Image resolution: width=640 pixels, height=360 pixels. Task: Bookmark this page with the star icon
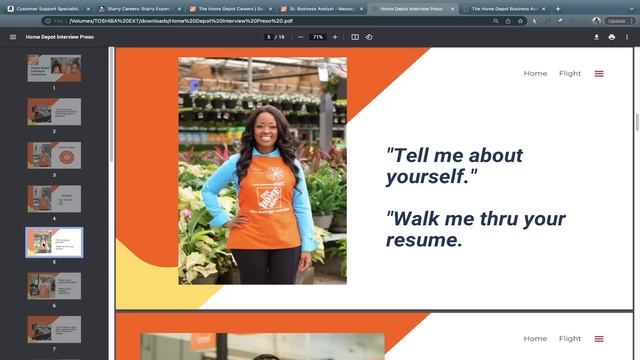pyautogui.click(x=520, y=21)
